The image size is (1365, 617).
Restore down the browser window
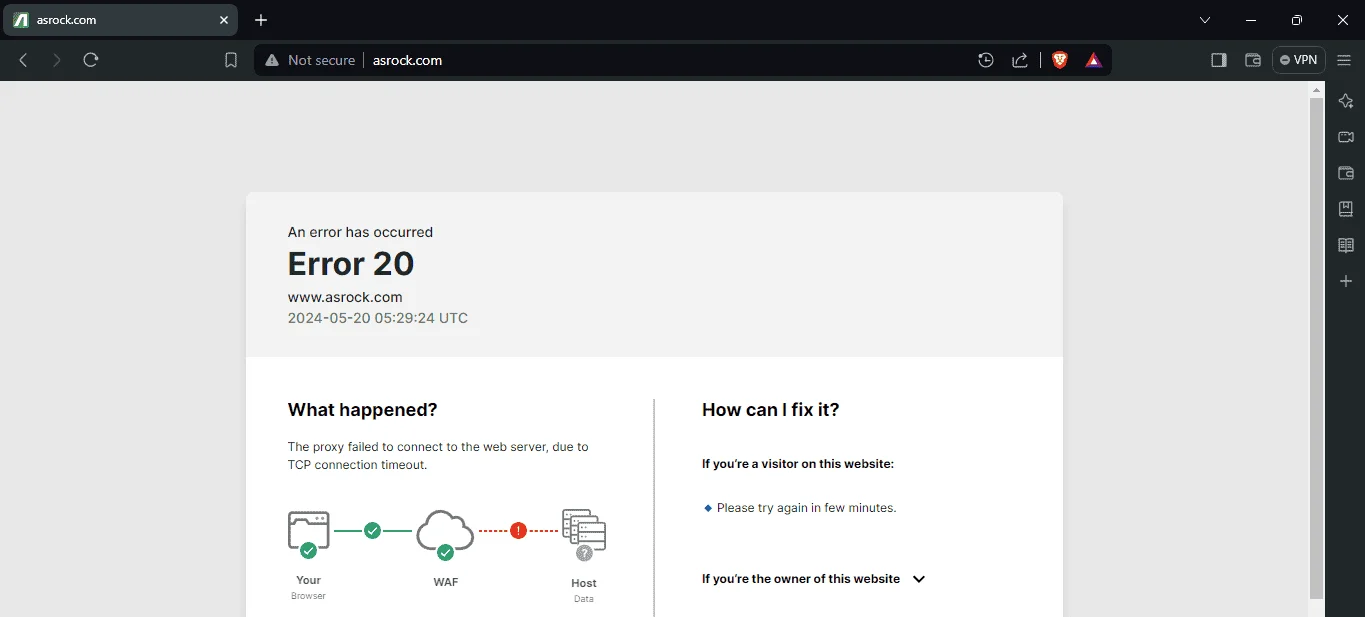[1297, 20]
